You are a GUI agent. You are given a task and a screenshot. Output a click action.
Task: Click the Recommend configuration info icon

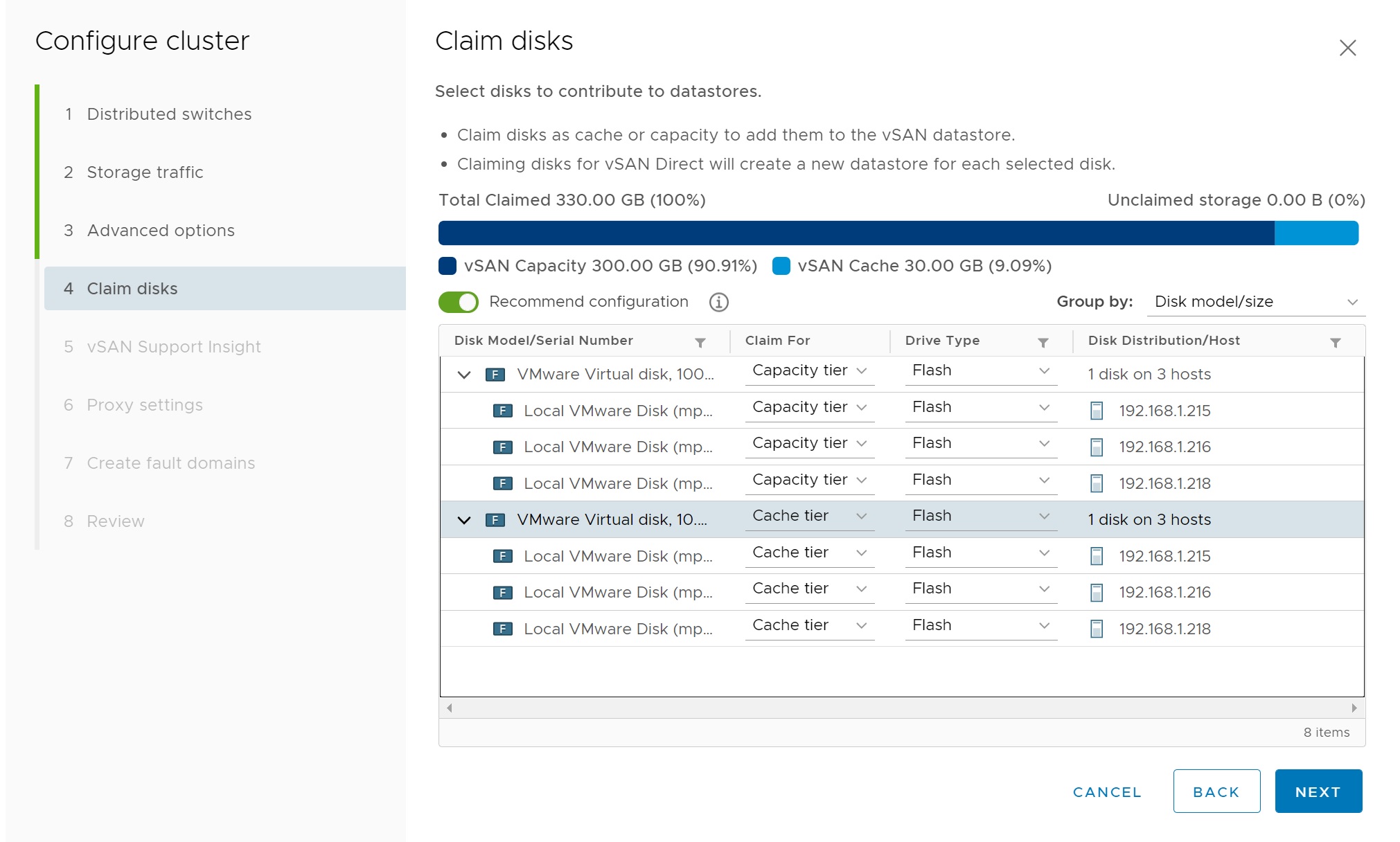point(718,302)
